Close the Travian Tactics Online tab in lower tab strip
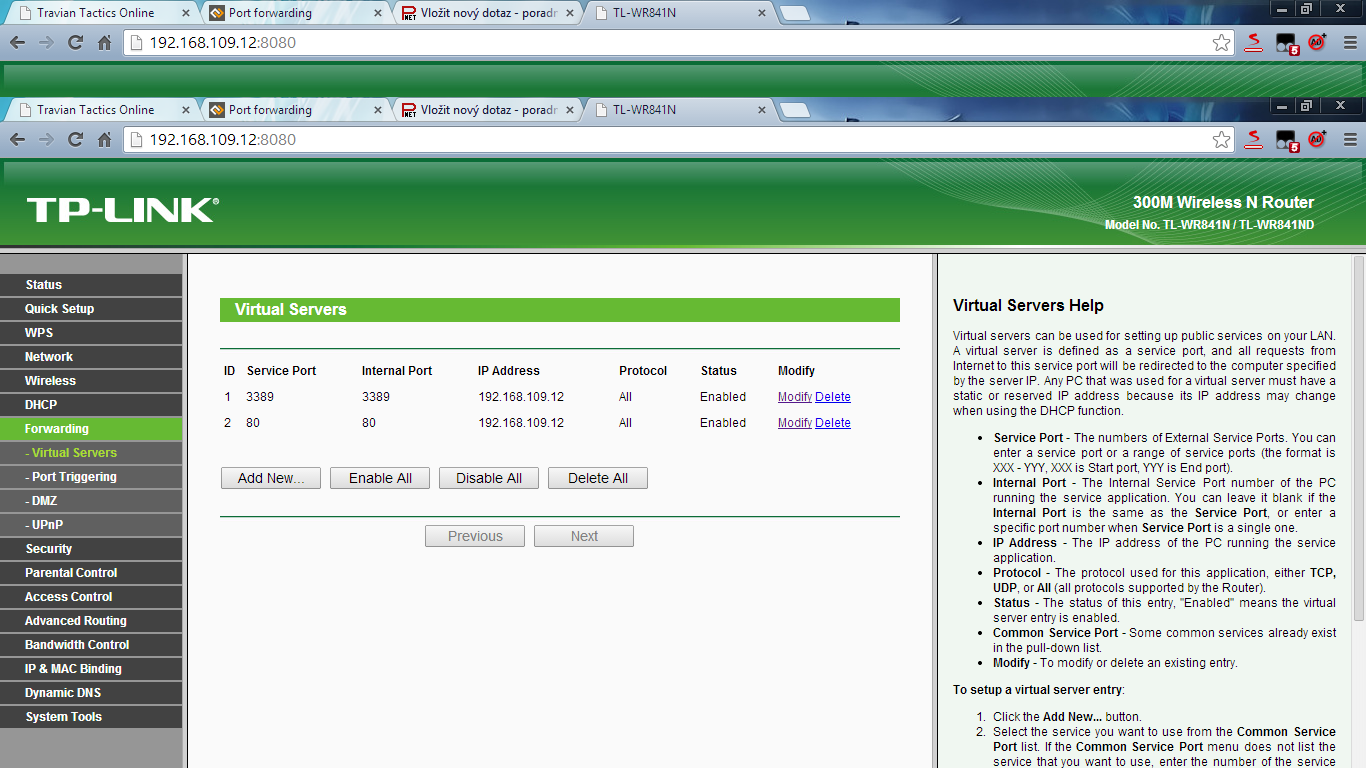Screen dimensions: 1366x768 (186, 110)
